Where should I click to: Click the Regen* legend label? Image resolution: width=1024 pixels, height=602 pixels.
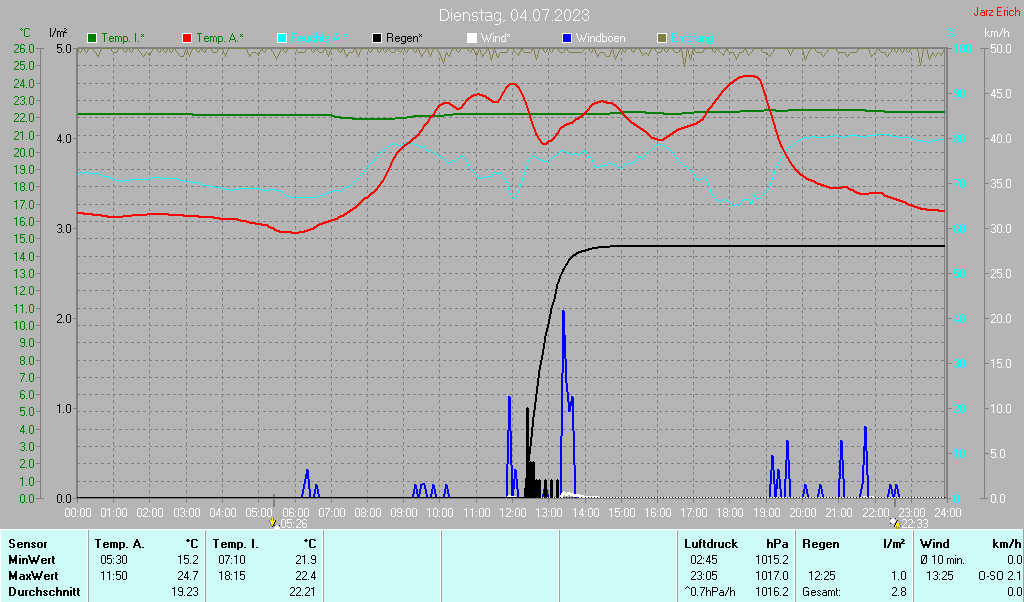404,39
